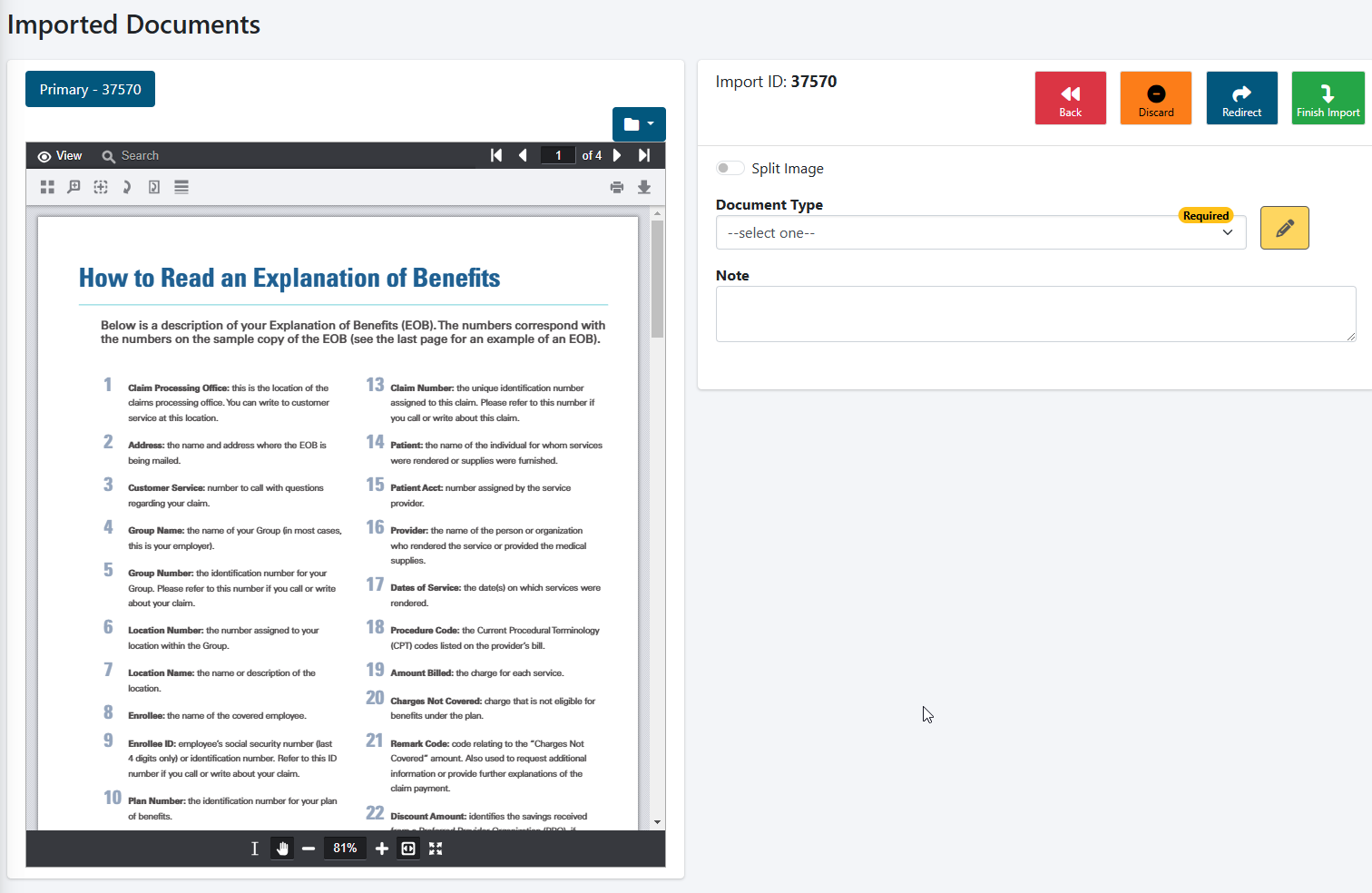Open the Document Type dropdown
The height and width of the screenshot is (893, 1372).
(980, 232)
